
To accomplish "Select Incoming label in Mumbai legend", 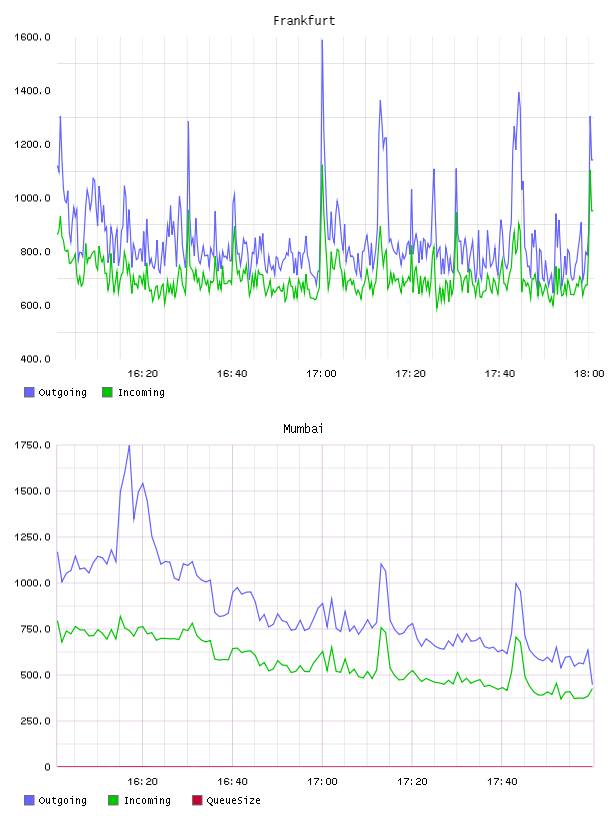I will point(147,800).
